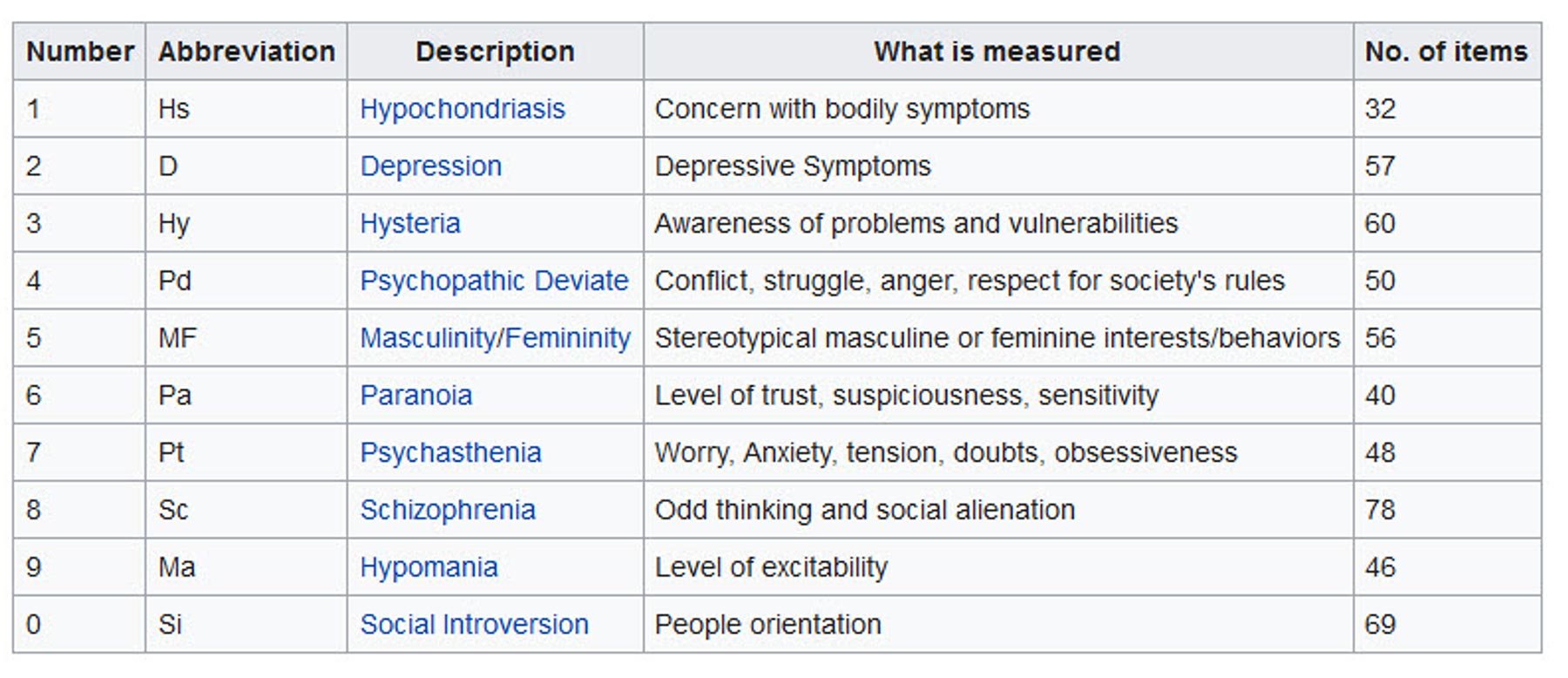This screenshot has width=1568, height=678.
Task: Click the MF abbreviation cell
Action: 178,338
